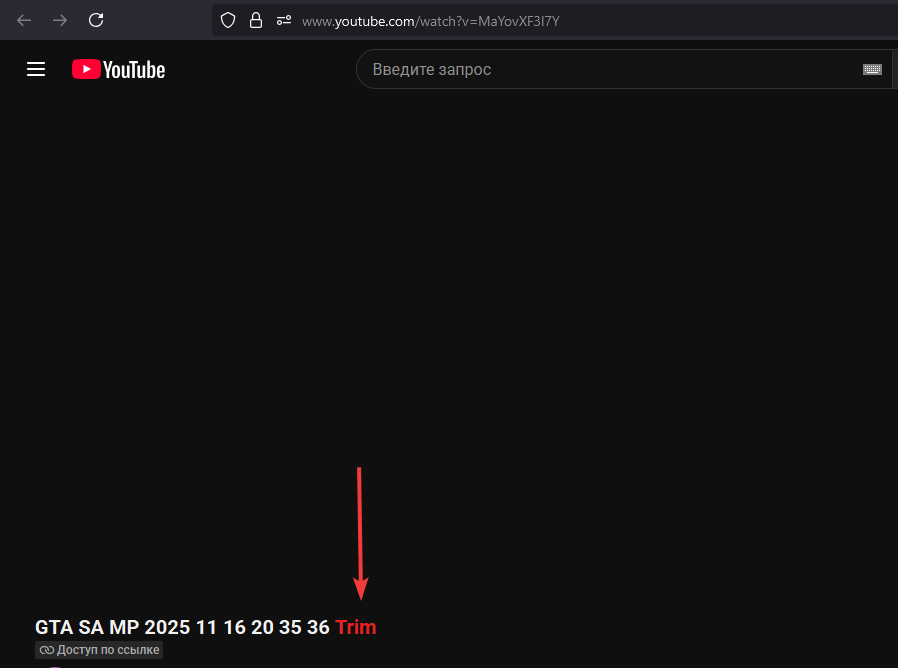Viewport: 898px width, 668px height.
Task: Click the YouTube wordmark text to go home
Action: point(134,69)
